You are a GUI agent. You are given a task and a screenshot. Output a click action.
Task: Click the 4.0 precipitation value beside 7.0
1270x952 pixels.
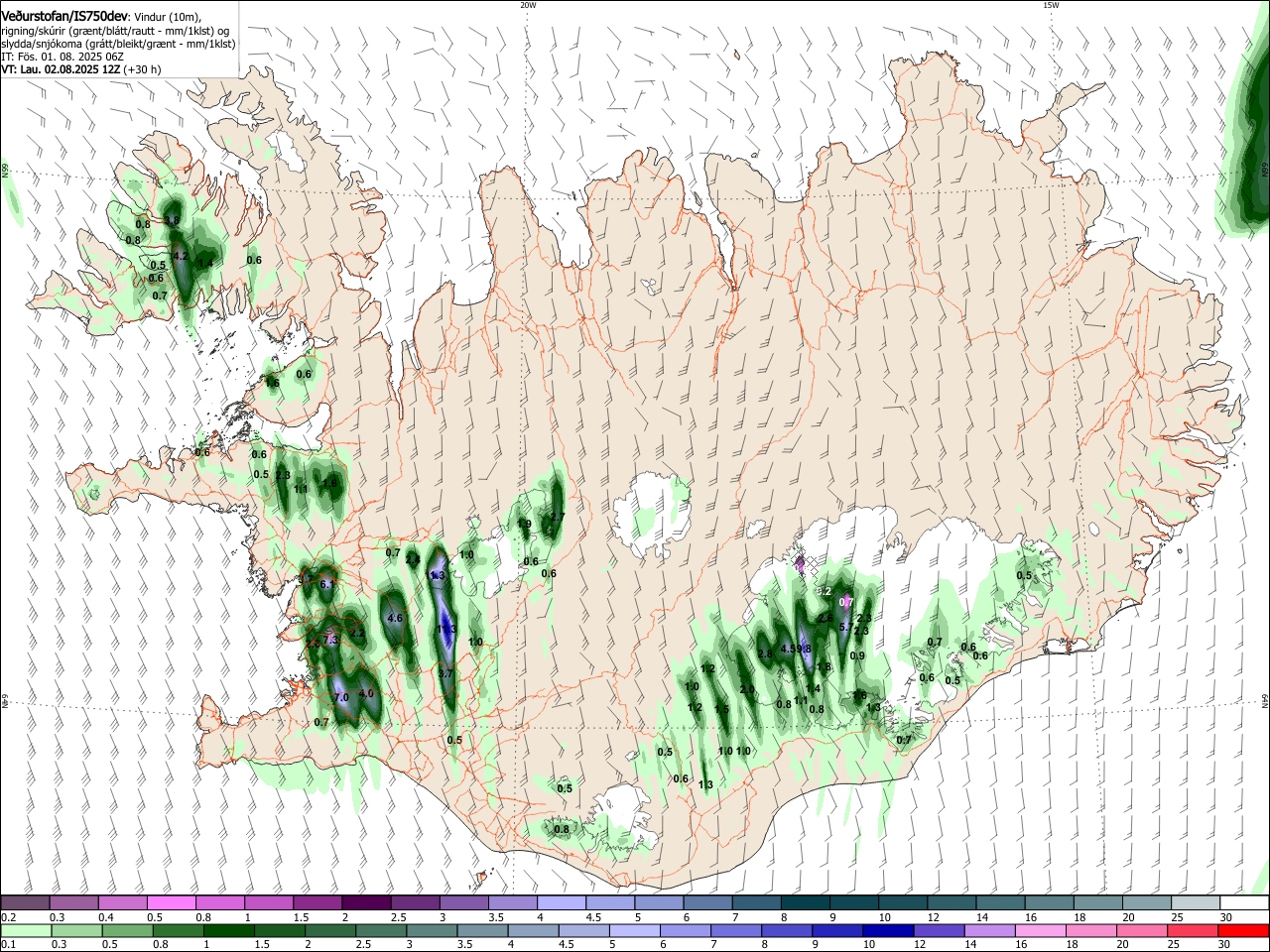click(367, 693)
